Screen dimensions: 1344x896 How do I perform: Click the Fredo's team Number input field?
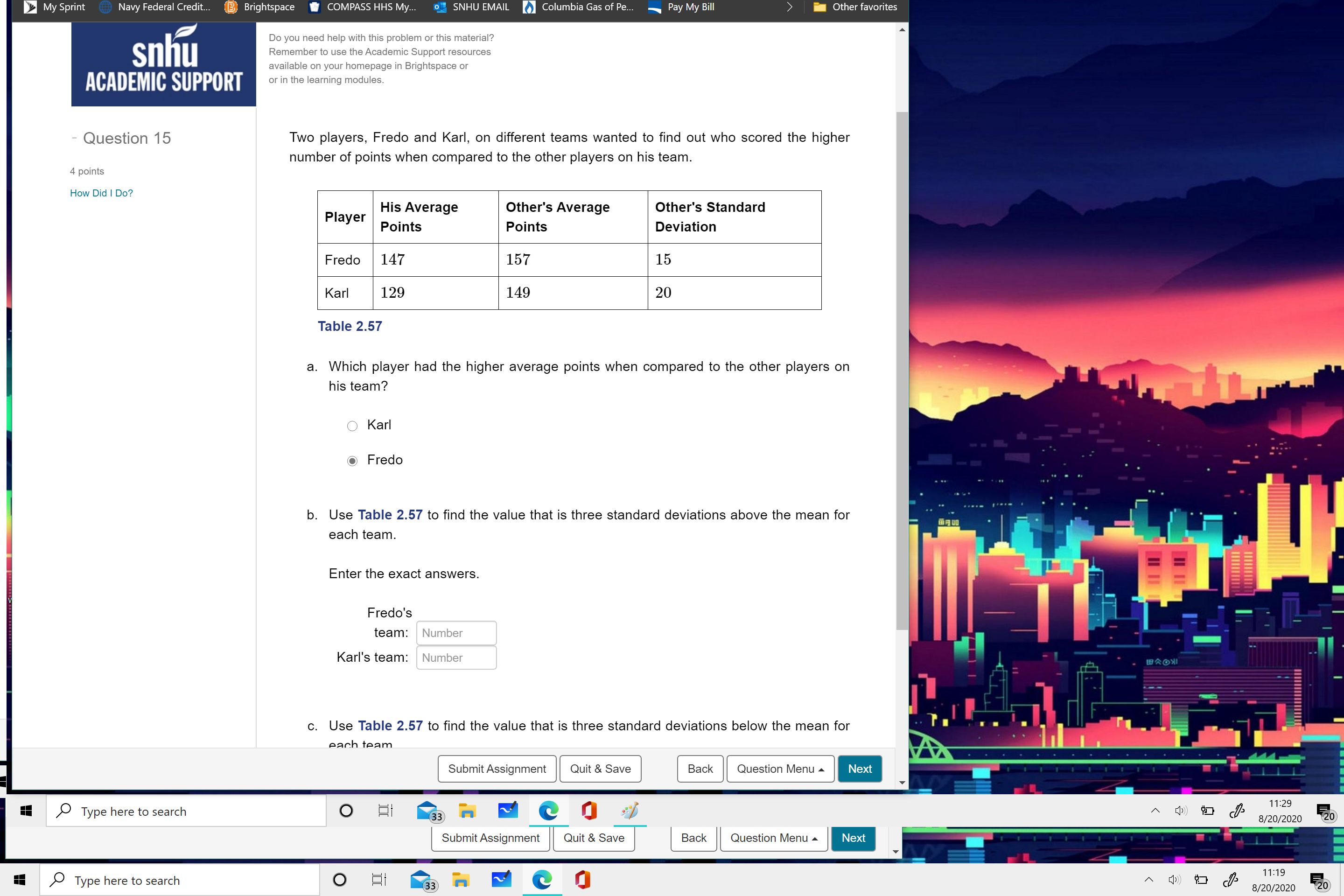(x=456, y=633)
